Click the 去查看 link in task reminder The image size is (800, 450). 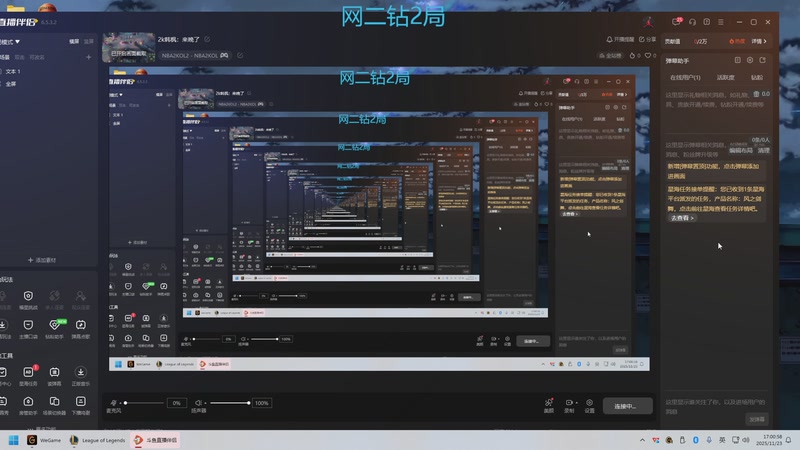click(682, 218)
